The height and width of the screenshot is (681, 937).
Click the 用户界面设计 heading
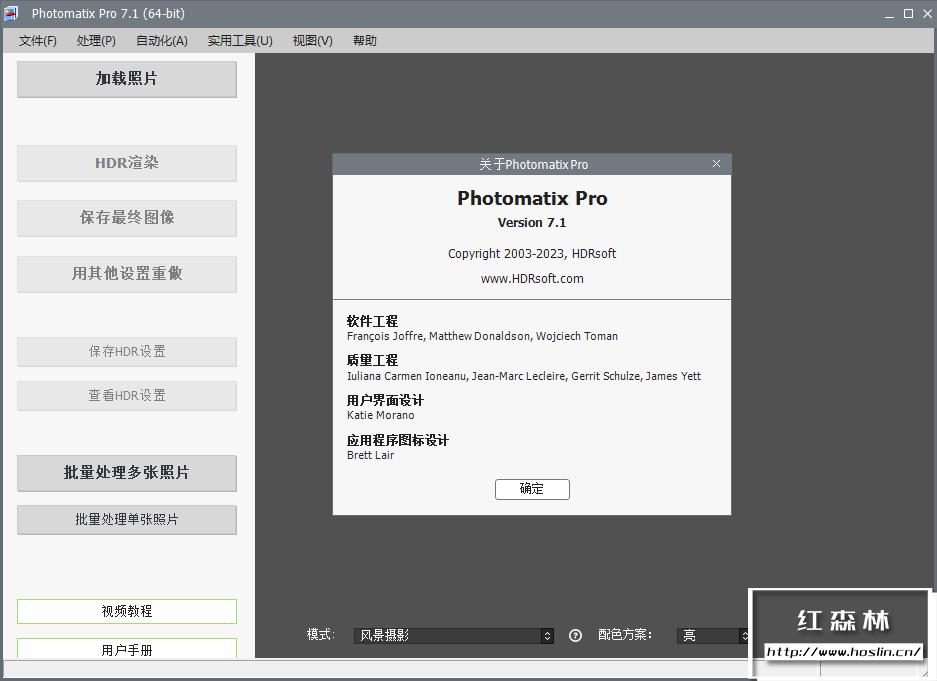385,400
